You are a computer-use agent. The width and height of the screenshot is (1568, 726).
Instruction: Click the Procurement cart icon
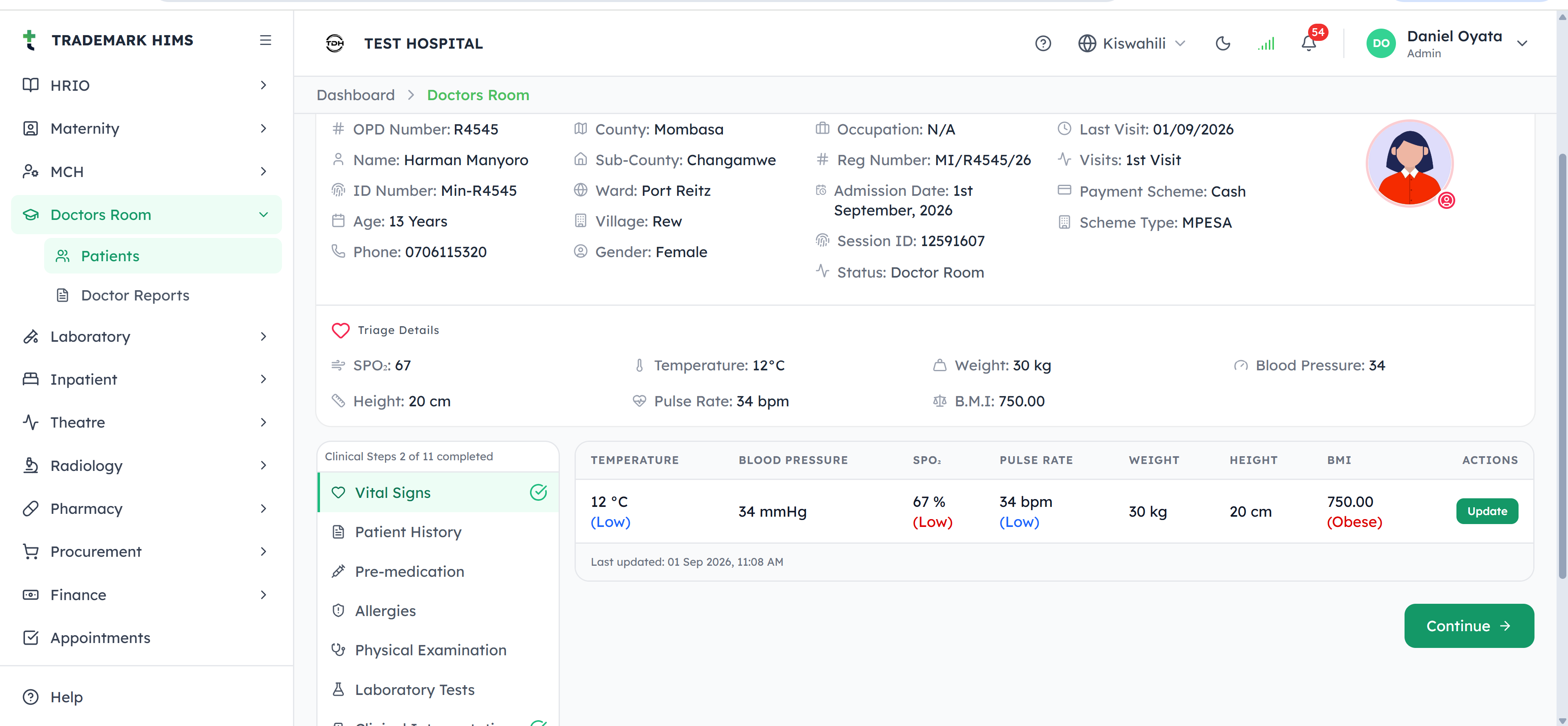tap(30, 551)
